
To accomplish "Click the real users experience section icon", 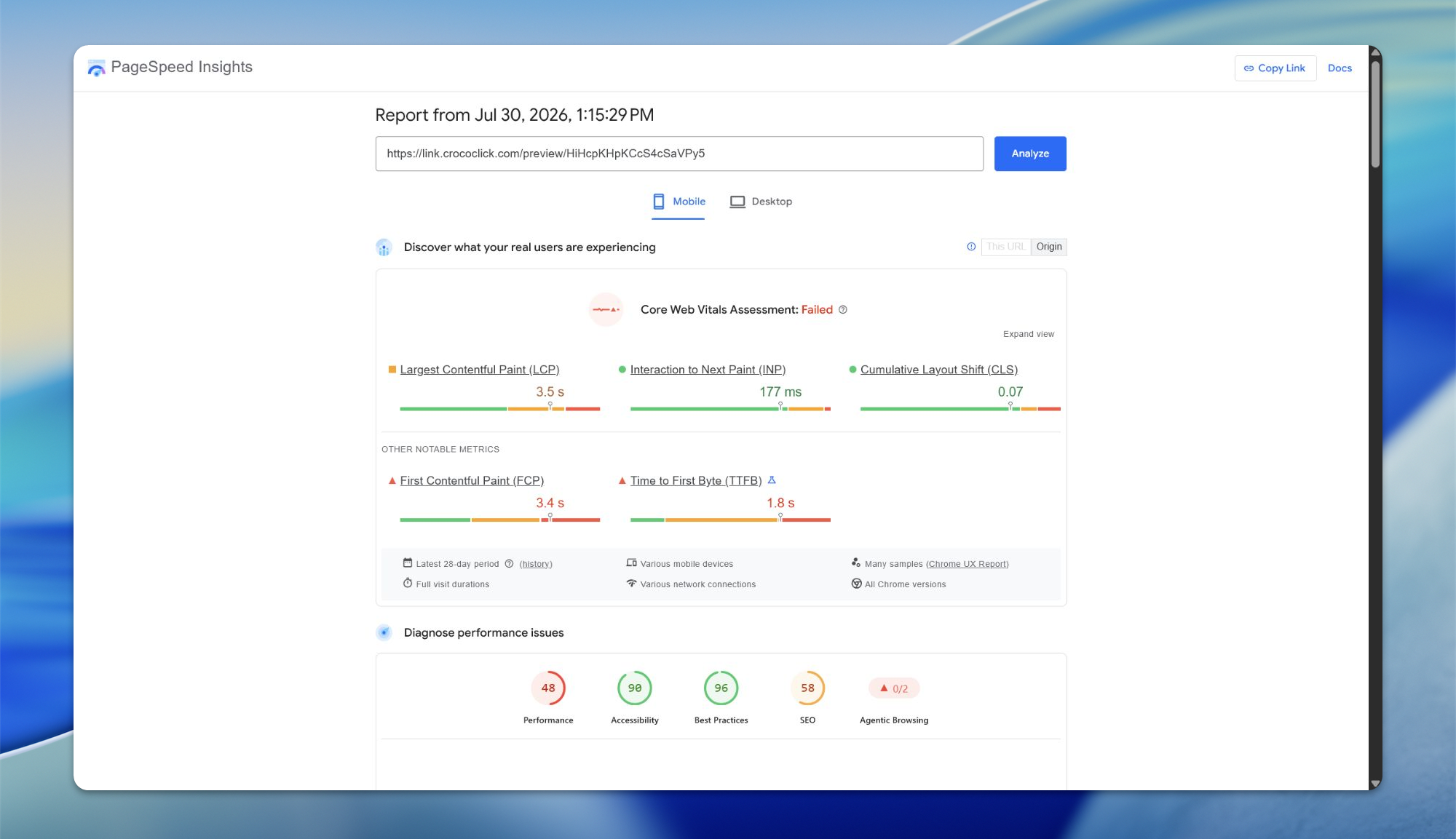I will tap(384, 247).
